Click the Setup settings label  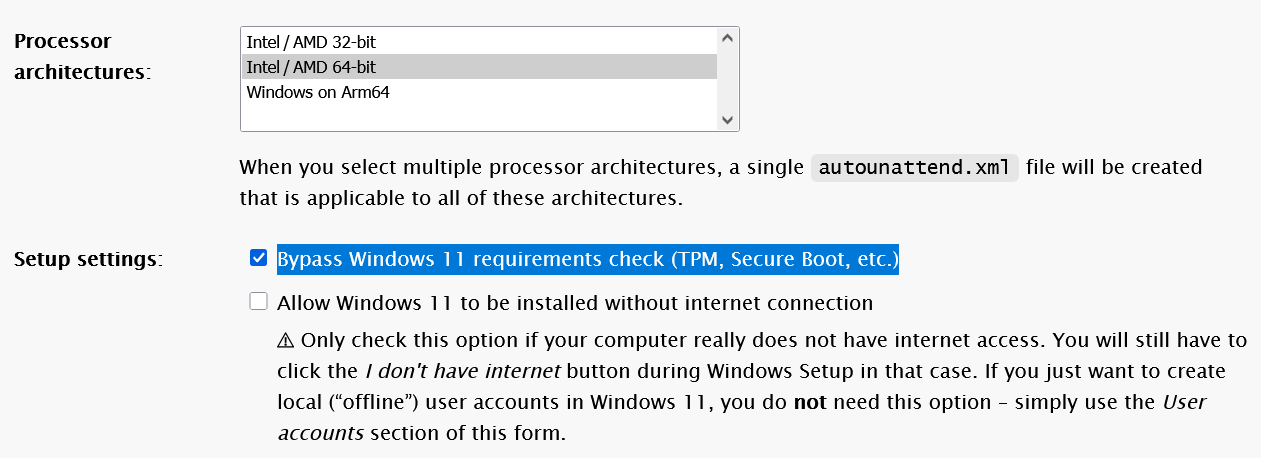click(88, 260)
